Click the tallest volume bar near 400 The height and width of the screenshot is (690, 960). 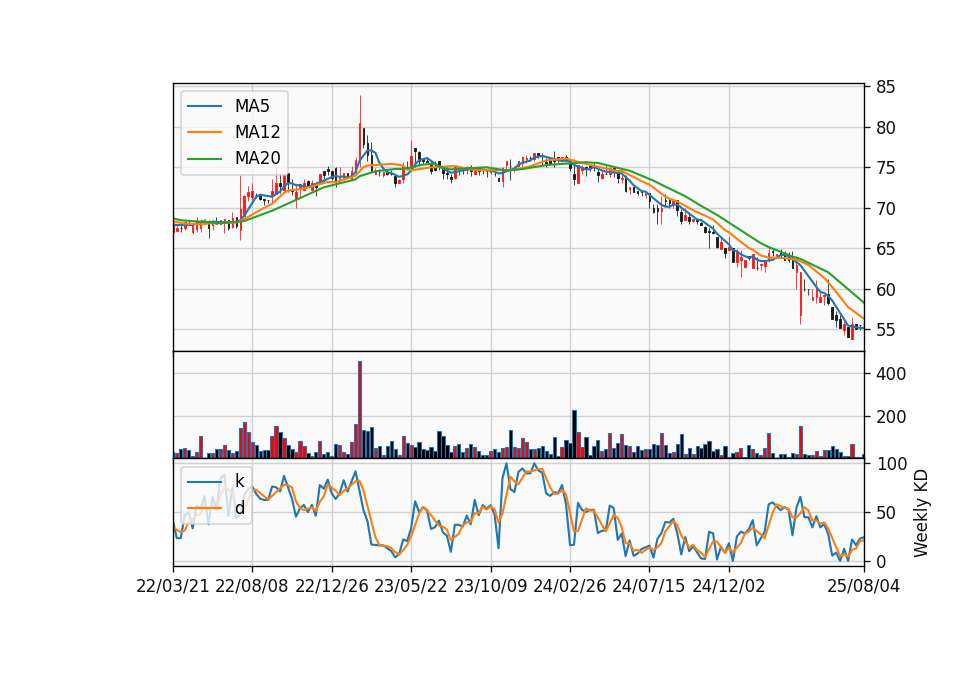coord(360,410)
